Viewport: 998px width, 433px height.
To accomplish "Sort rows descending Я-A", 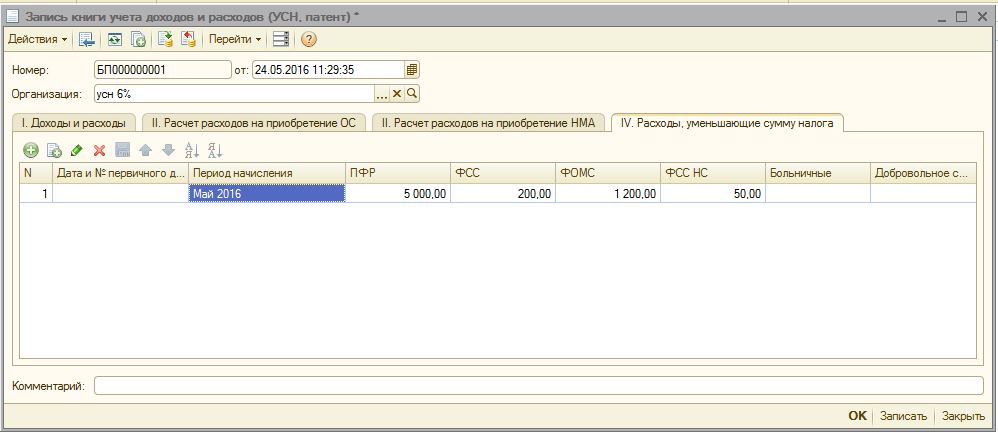I will [x=214, y=151].
